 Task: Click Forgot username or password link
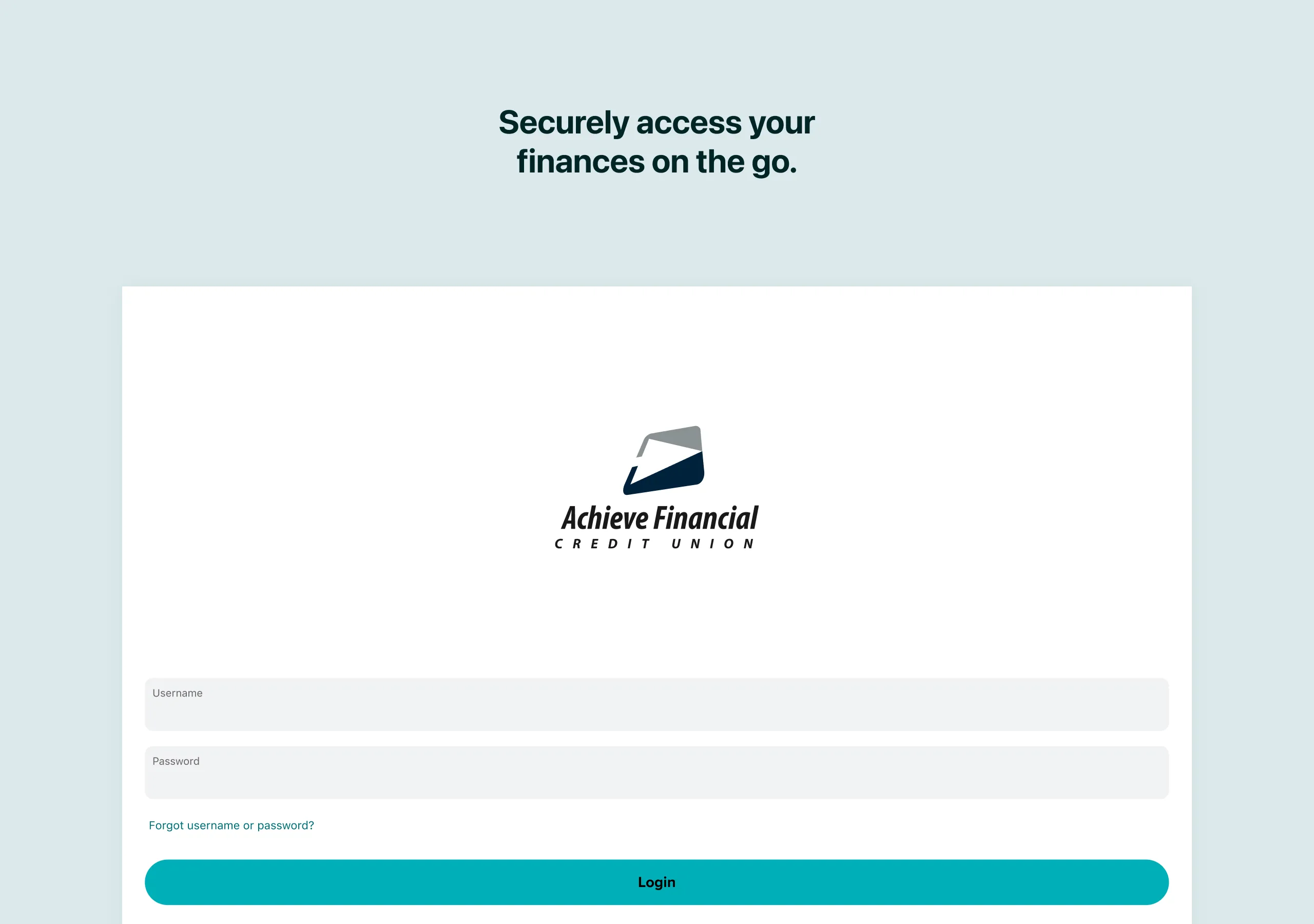pos(231,825)
